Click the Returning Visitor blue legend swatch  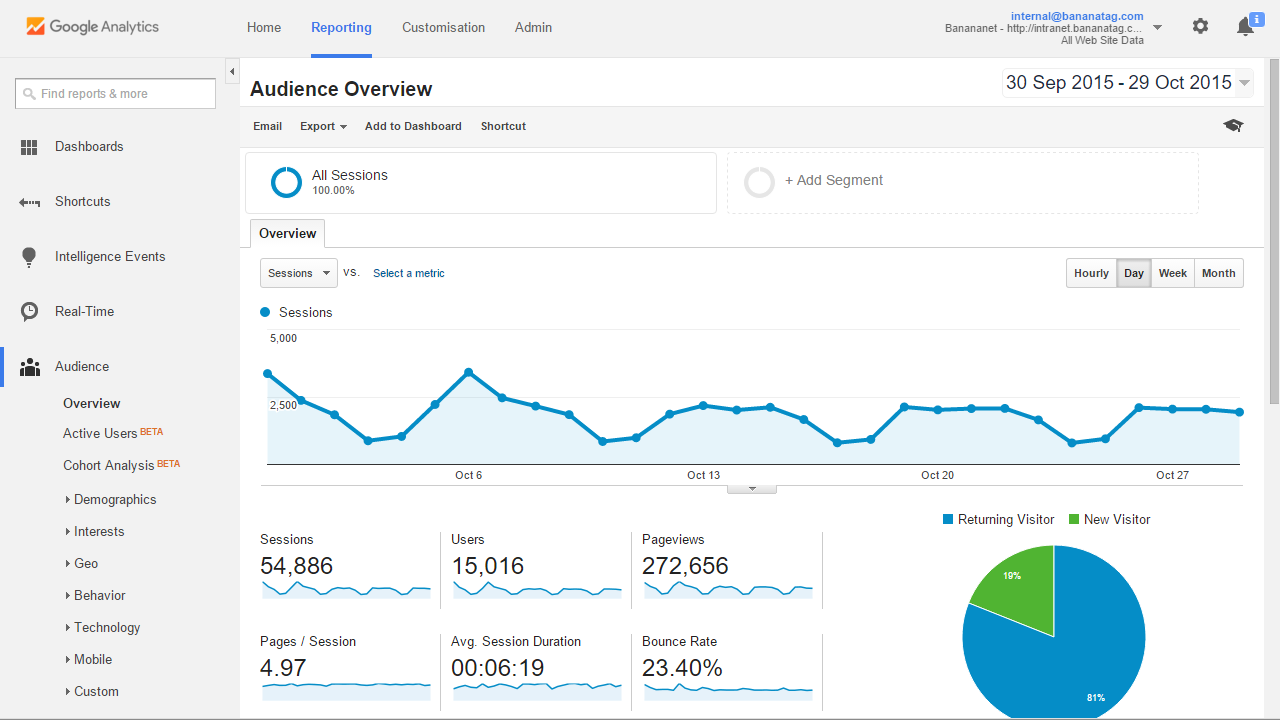point(948,520)
